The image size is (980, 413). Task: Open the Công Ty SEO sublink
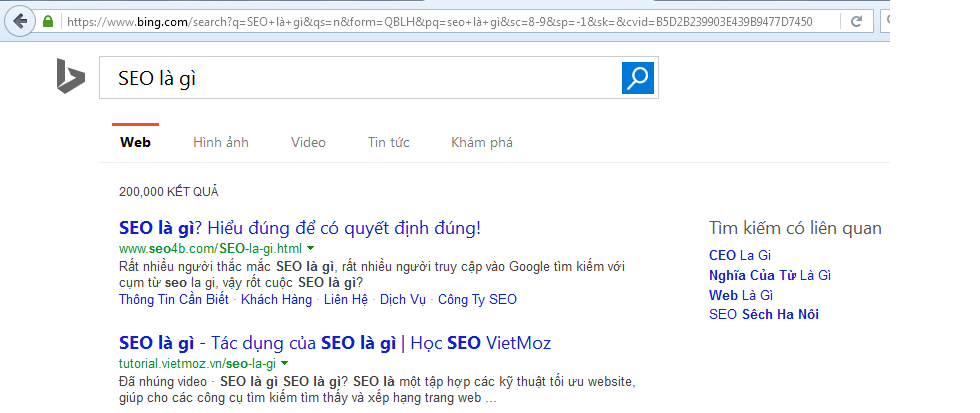coord(478,300)
